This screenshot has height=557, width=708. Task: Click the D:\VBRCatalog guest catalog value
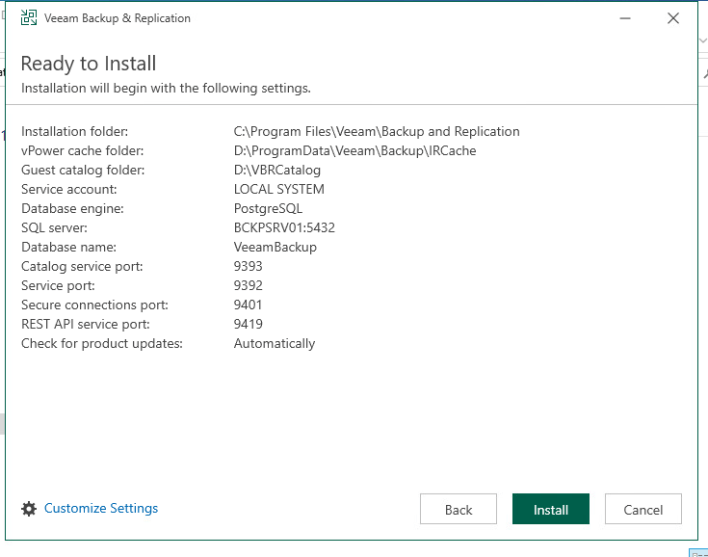(277, 170)
